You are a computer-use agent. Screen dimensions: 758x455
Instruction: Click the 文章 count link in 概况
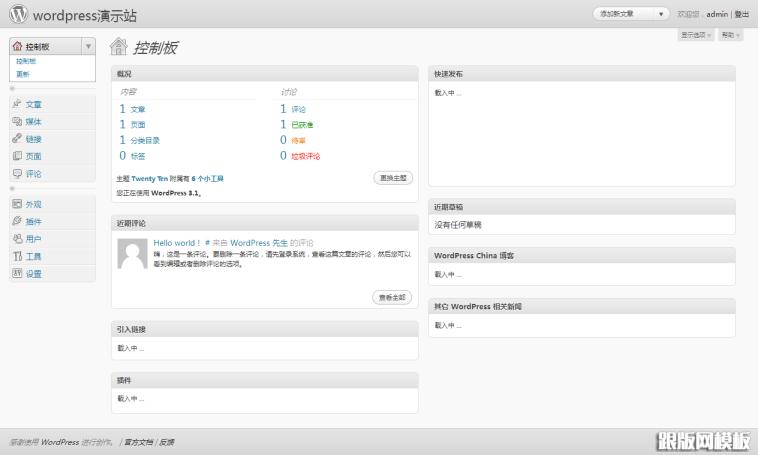(138, 110)
